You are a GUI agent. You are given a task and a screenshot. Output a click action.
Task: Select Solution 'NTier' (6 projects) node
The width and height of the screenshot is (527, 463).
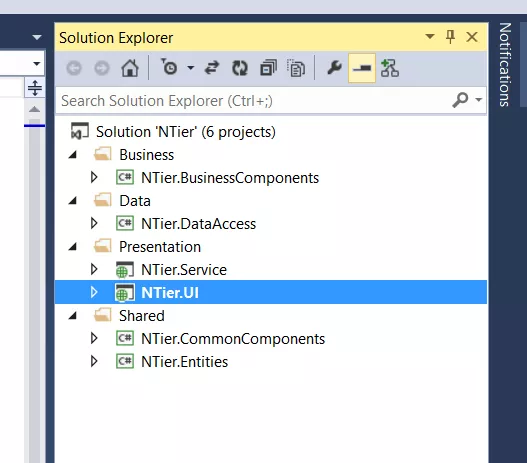pos(186,132)
